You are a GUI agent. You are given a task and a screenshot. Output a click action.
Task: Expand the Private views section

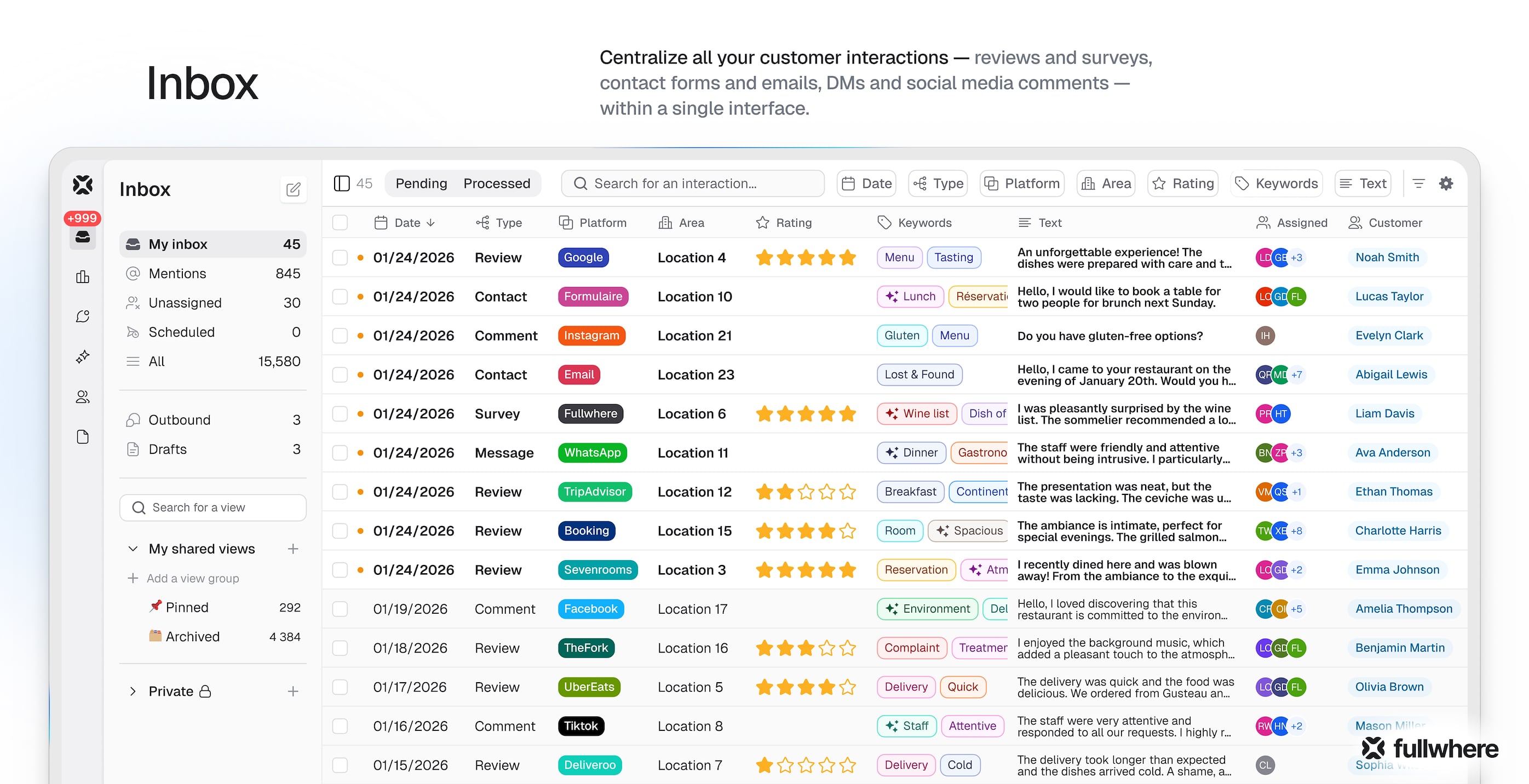(133, 691)
